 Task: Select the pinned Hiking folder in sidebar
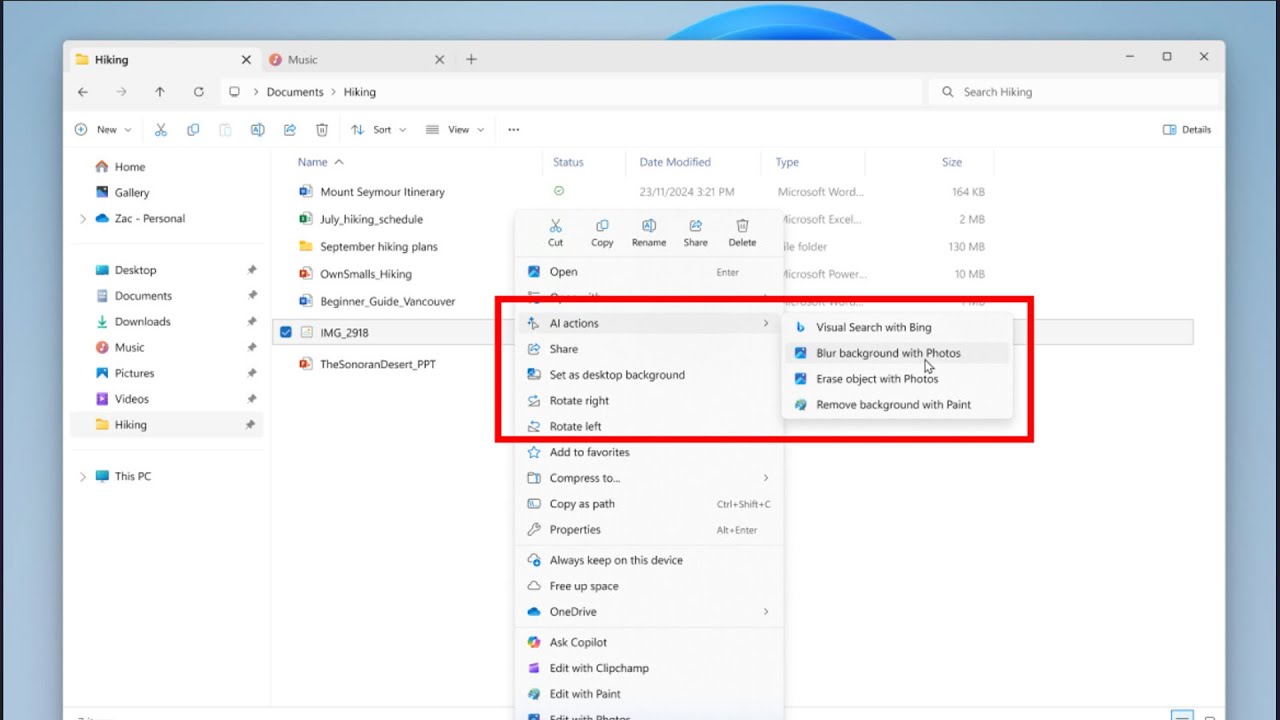[x=167, y=424]
